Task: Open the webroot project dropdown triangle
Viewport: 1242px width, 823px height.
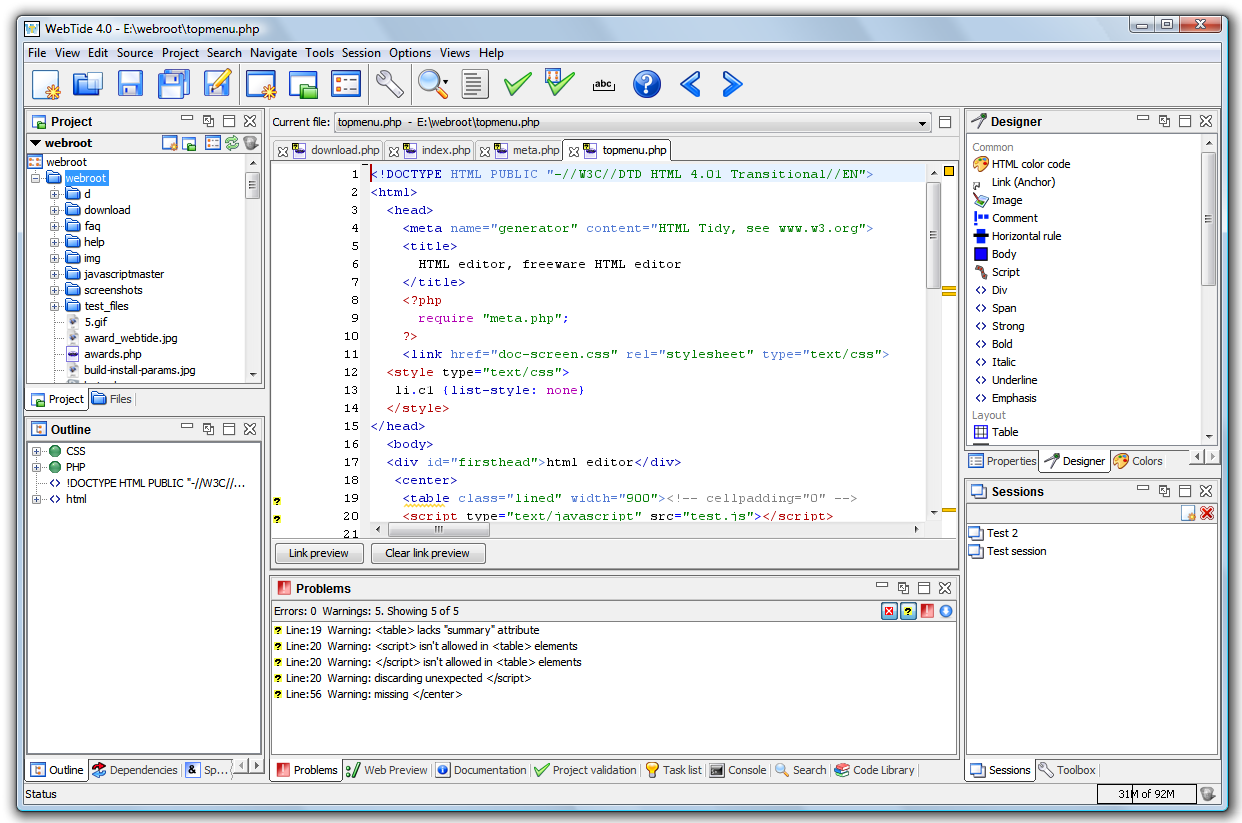Action: coord(36,143)
